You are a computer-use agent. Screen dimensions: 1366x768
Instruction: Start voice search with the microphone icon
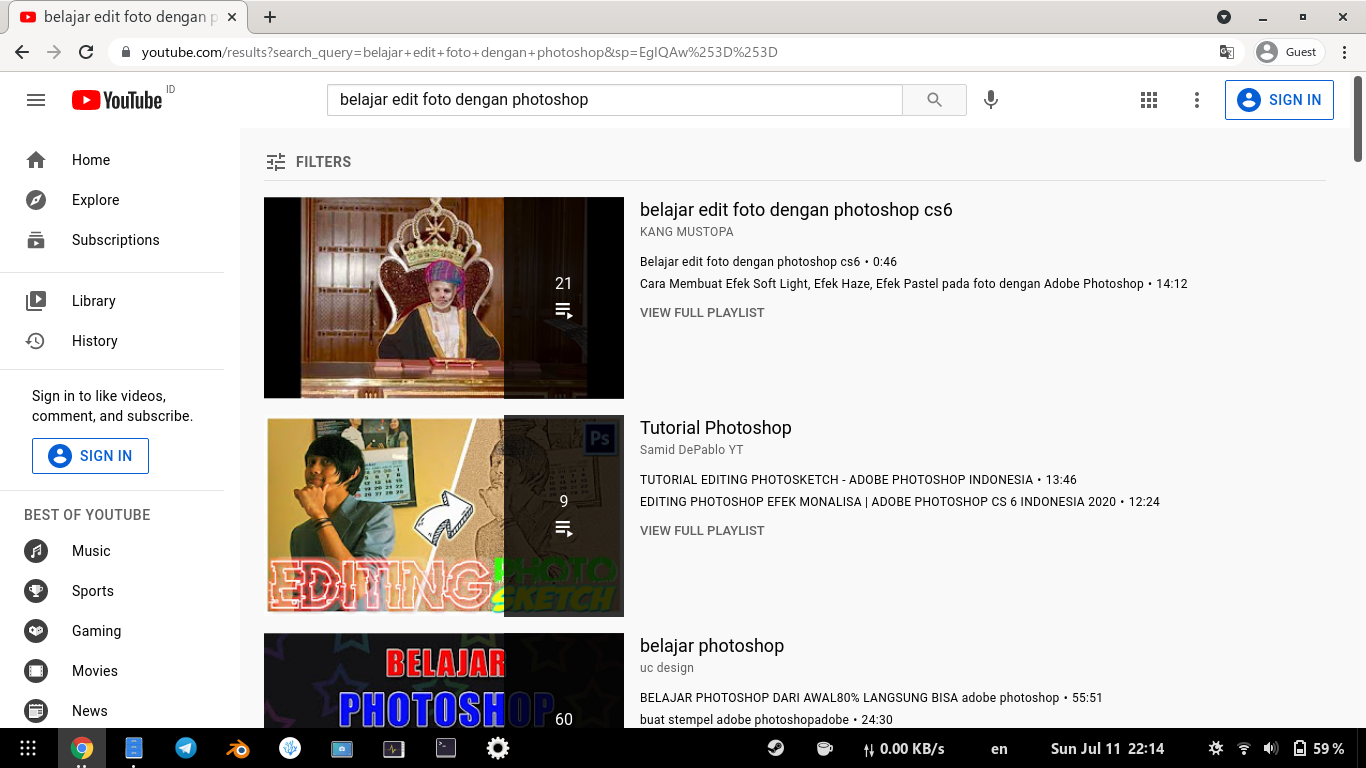(x=990, y=100)
